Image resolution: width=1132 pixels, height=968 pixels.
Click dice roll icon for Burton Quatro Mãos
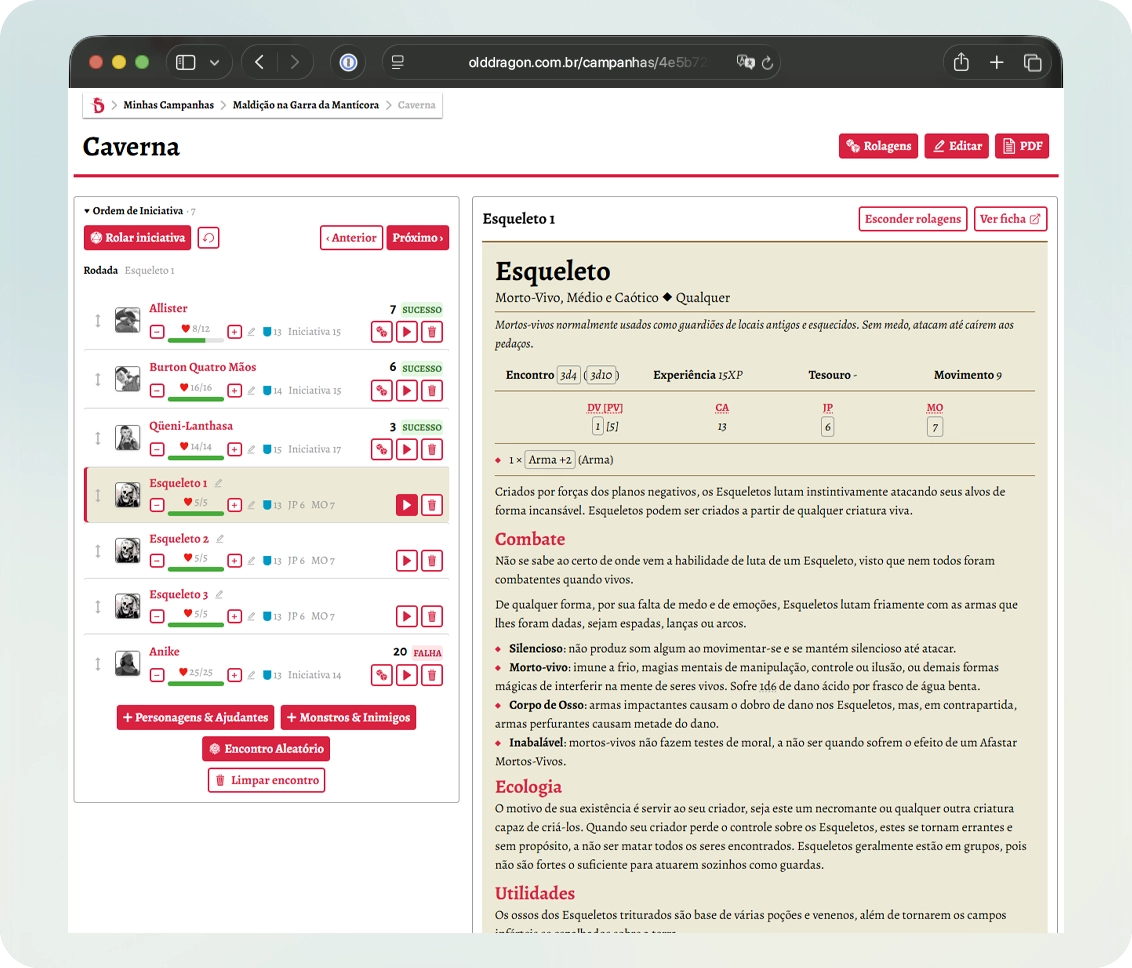click(x=382, y=391)
